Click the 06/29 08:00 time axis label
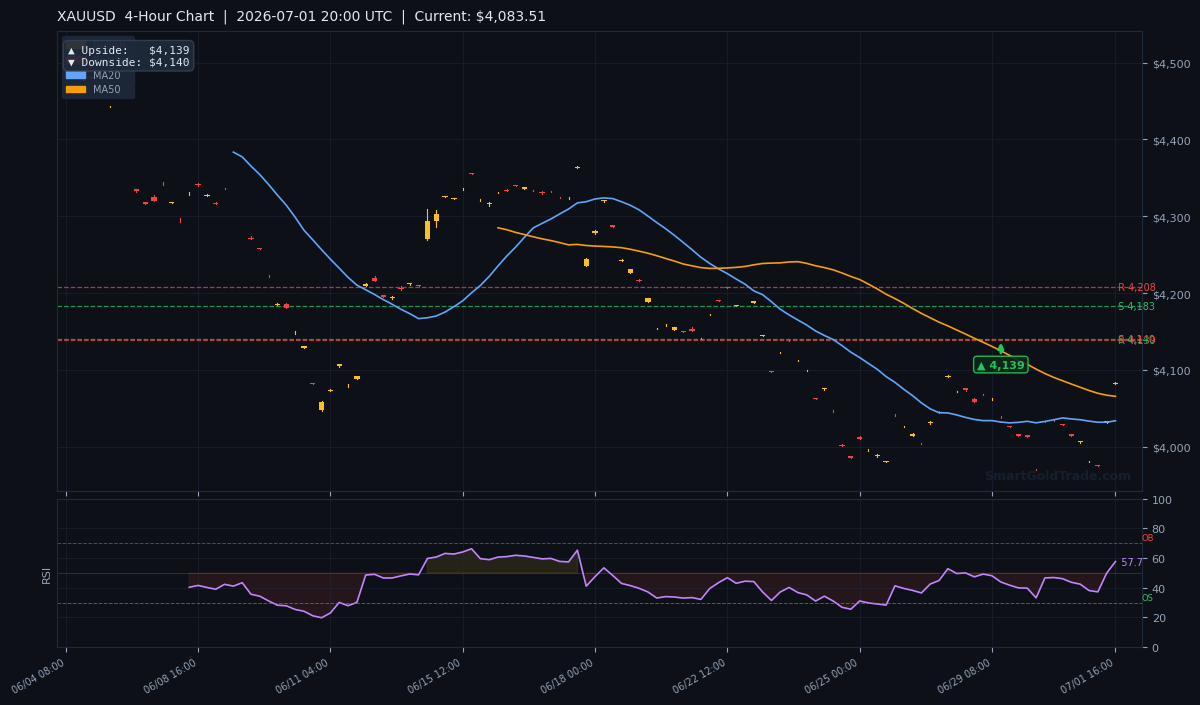 [x=966, y=676]
